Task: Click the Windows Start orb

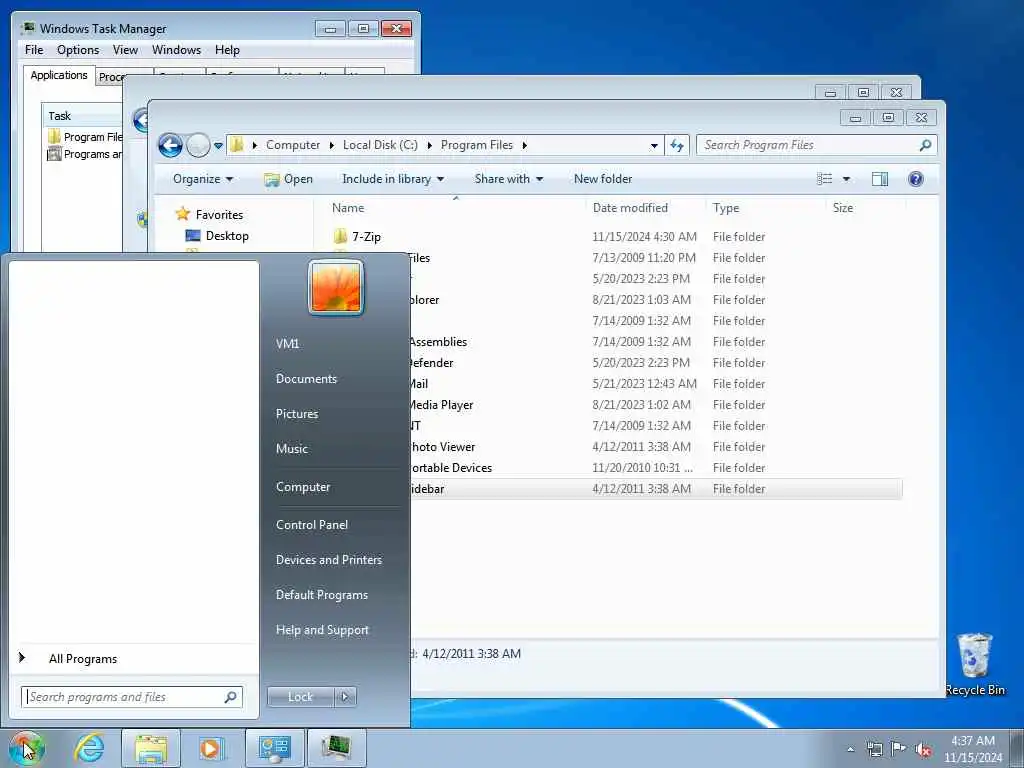Action: point(27,748)
